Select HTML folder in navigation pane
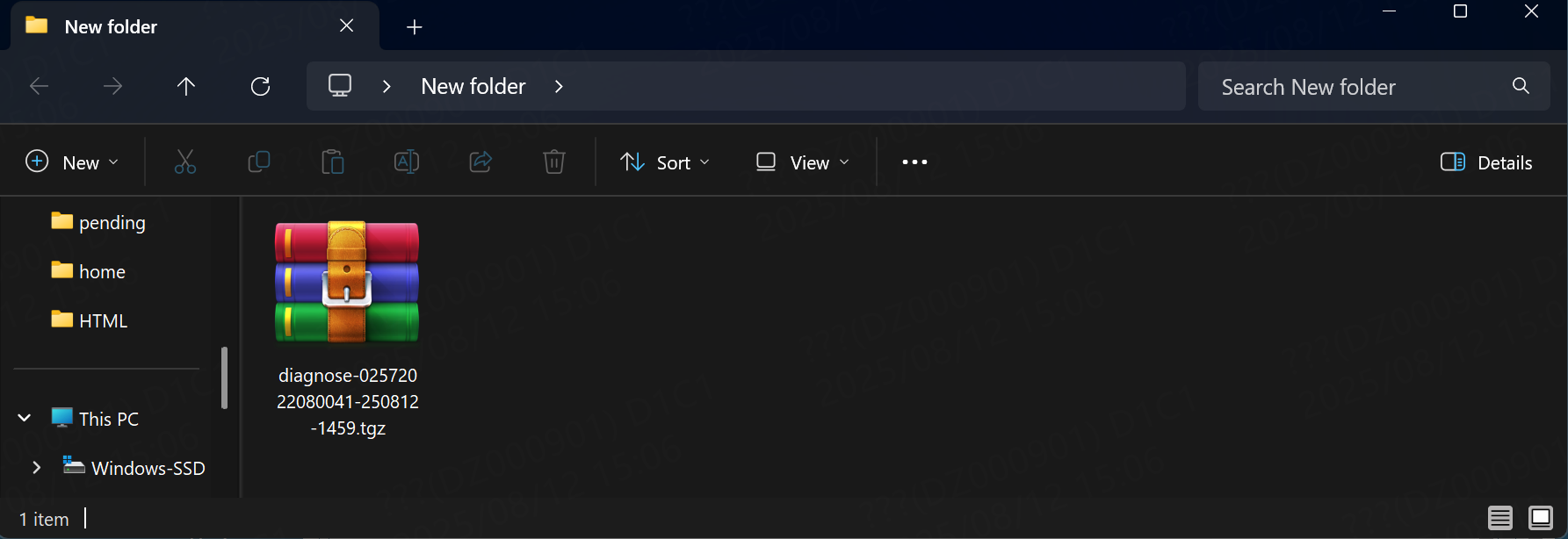 click(x=104, y=321)
